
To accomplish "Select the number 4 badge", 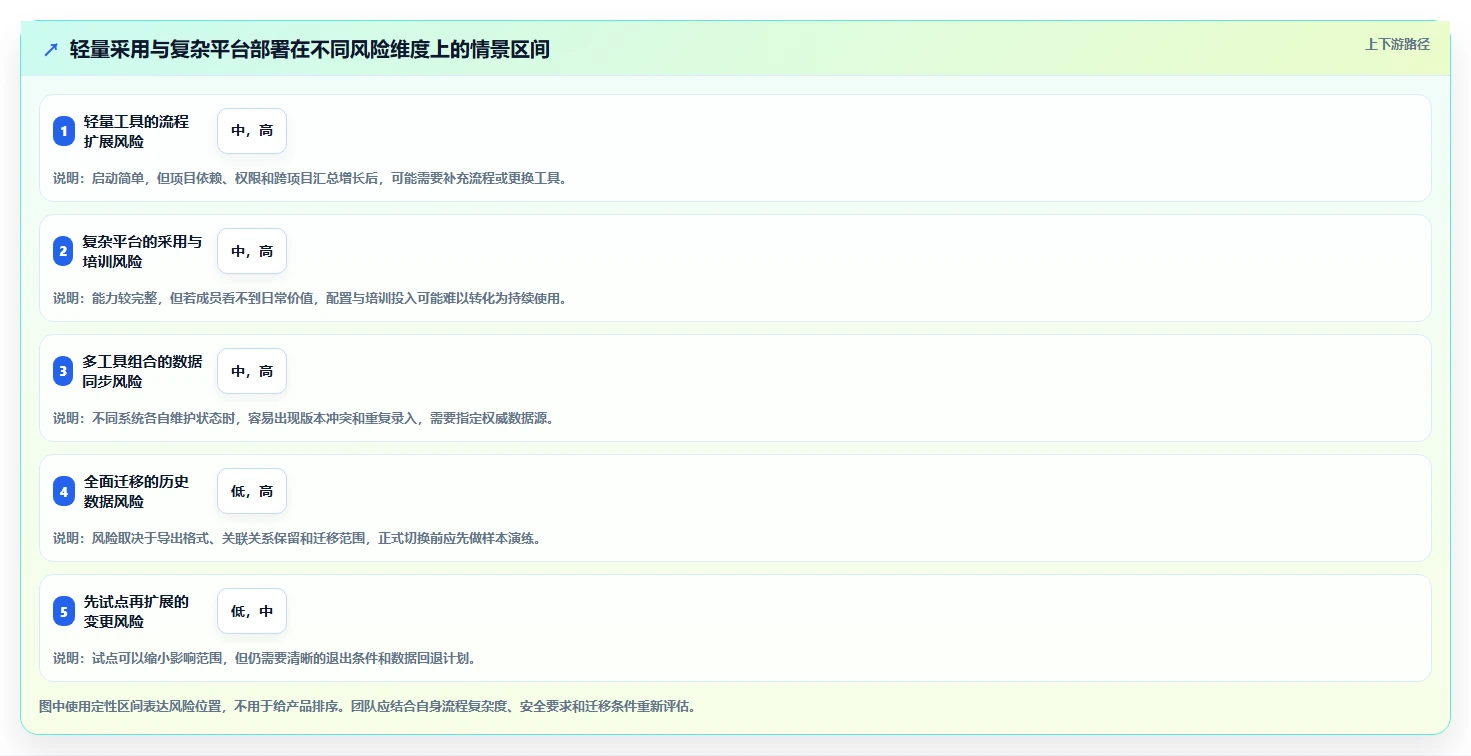I will (64, 491).
